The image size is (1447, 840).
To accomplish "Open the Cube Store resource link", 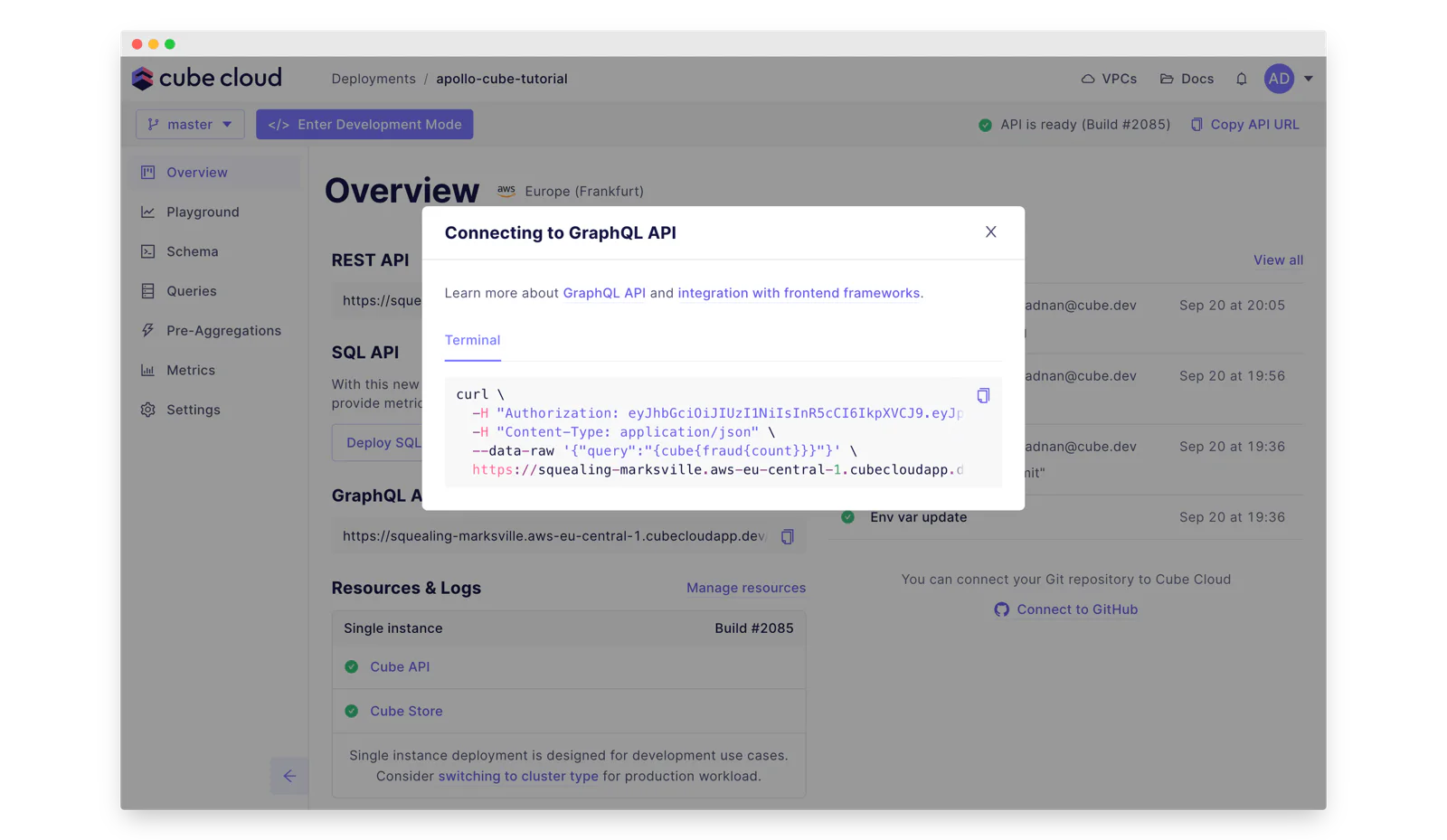I will tap(406, 711).
